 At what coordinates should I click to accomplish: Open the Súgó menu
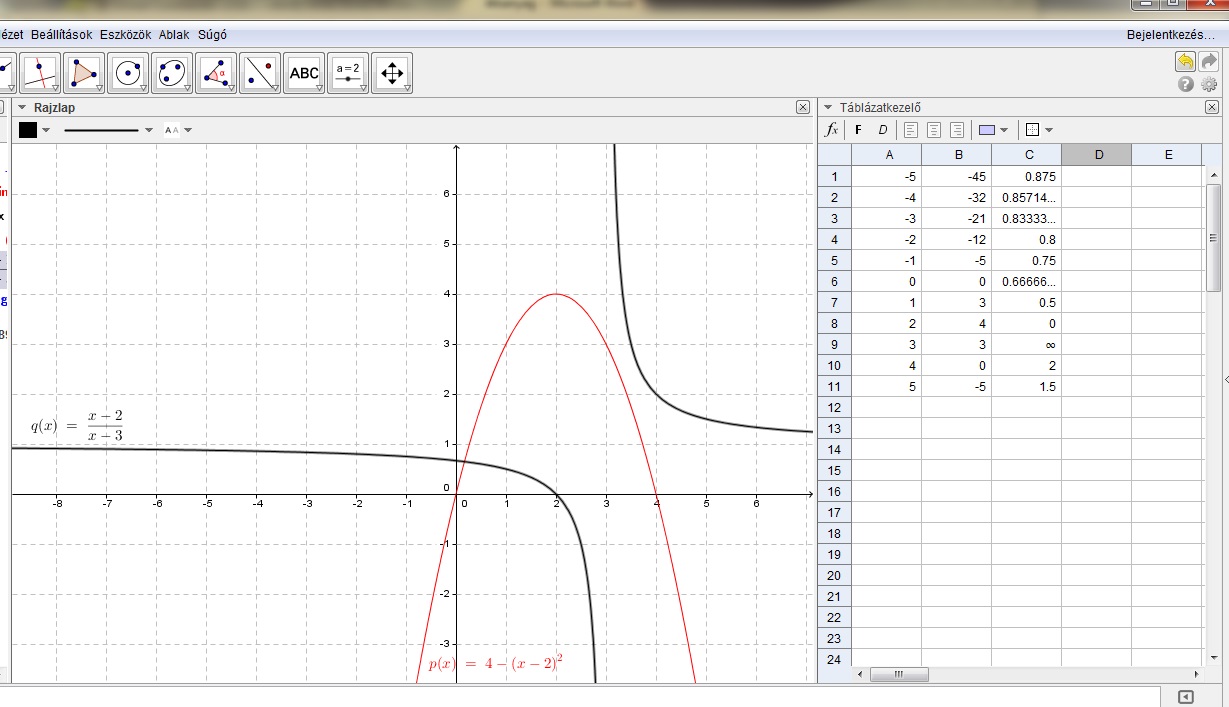(212, 34)
